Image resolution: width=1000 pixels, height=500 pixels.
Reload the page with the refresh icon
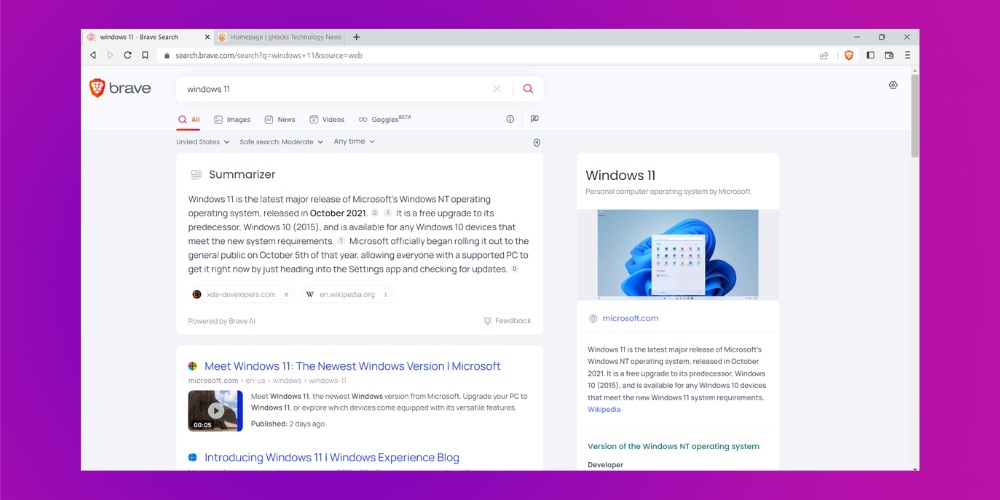128,55
